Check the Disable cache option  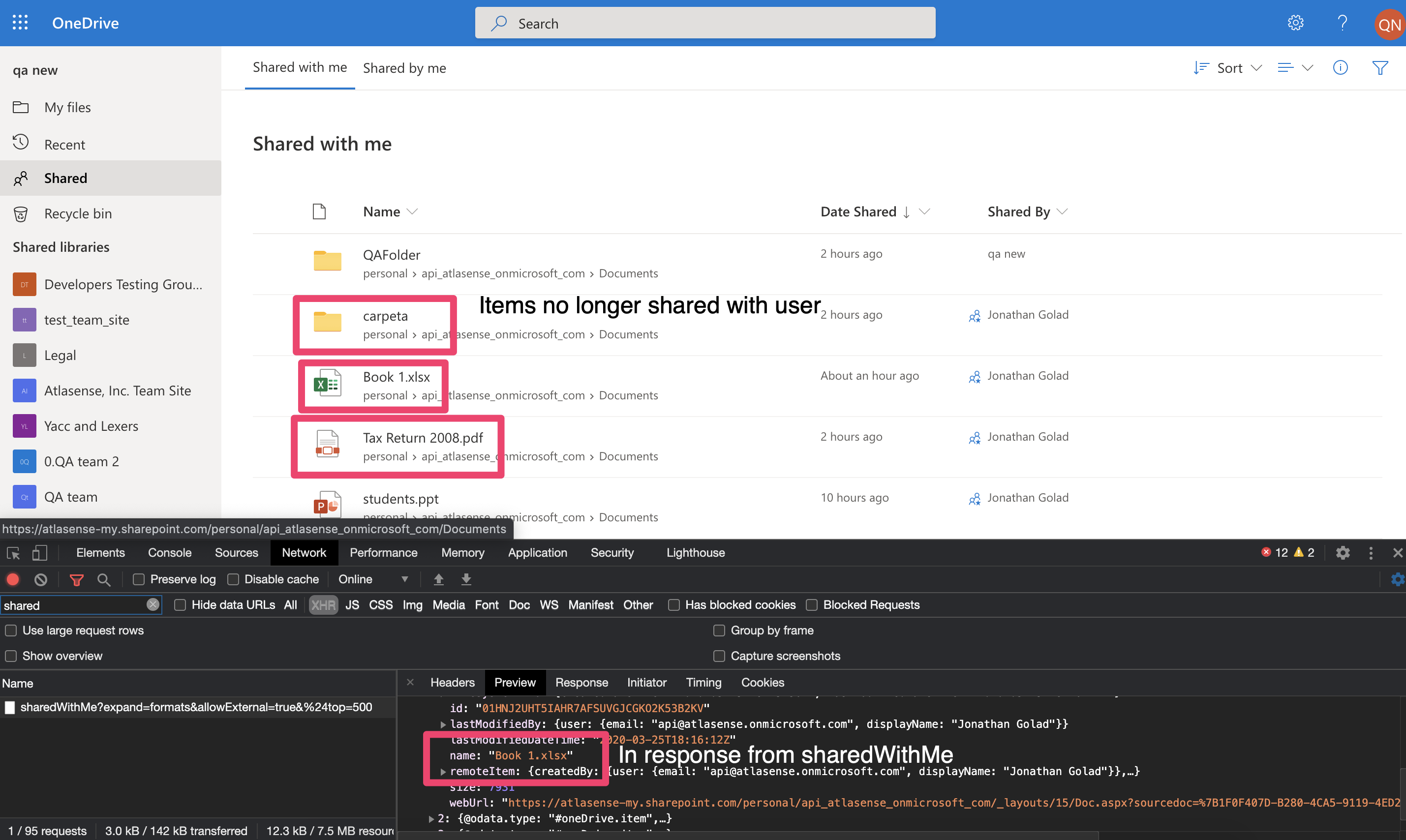(x=234, y=579)
